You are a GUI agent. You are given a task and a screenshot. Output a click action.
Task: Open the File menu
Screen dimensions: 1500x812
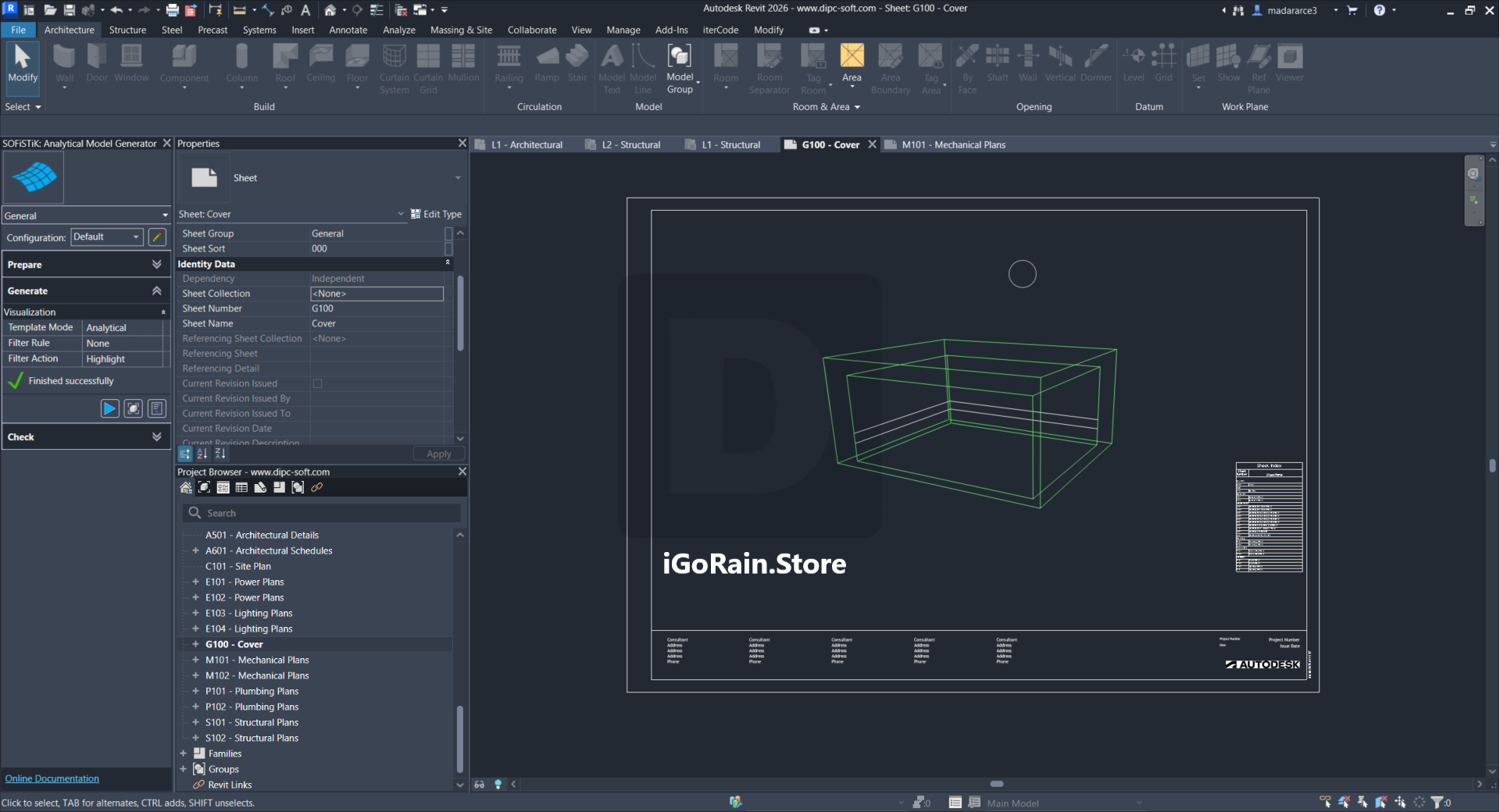click(19, 30)
